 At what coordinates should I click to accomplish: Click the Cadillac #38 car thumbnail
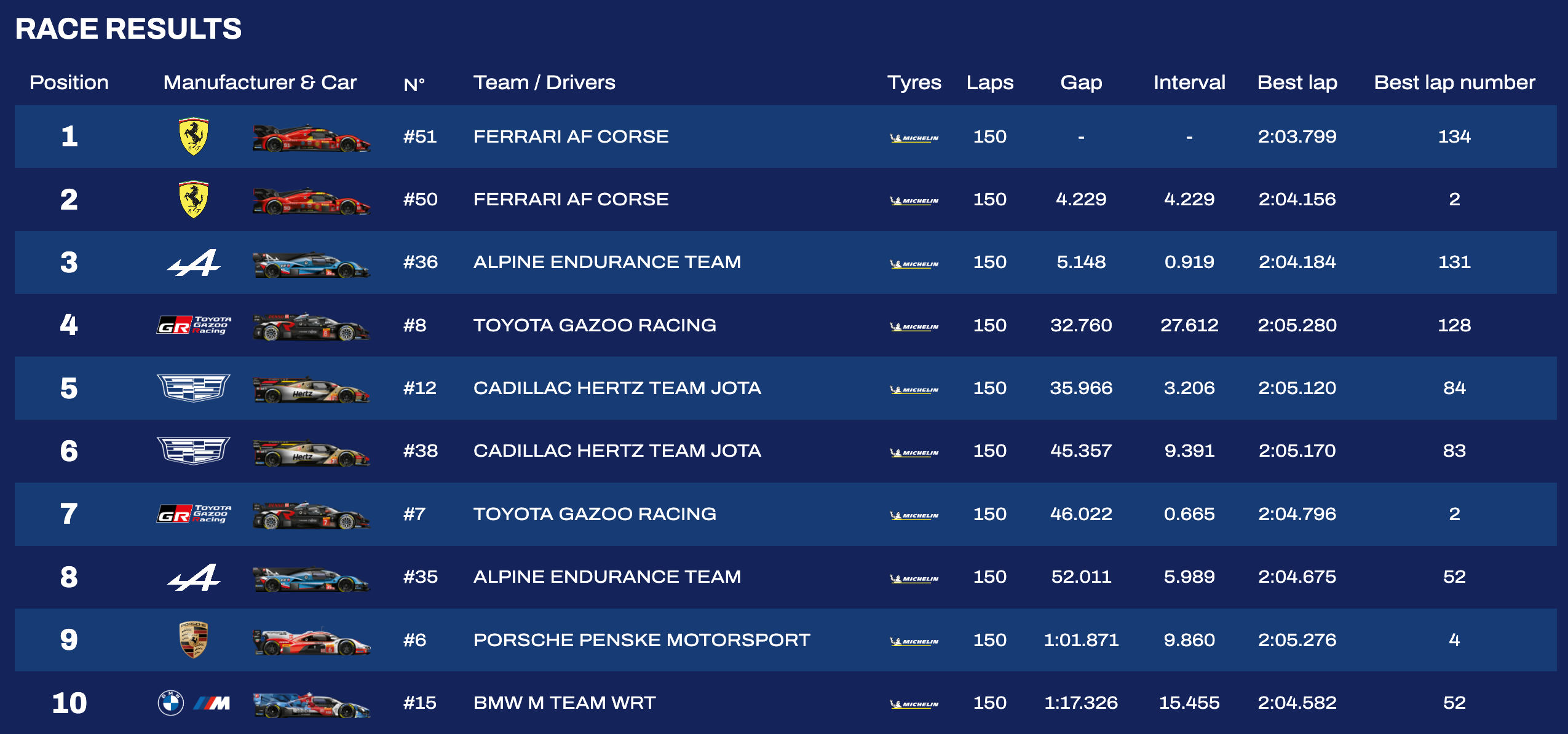pyautogui.click(x=311, y=452)
